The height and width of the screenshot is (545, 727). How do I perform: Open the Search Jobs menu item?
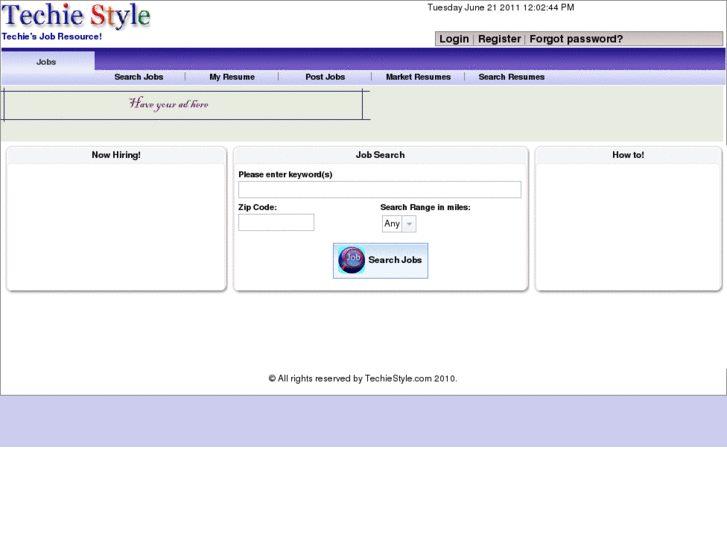point(139,77)
